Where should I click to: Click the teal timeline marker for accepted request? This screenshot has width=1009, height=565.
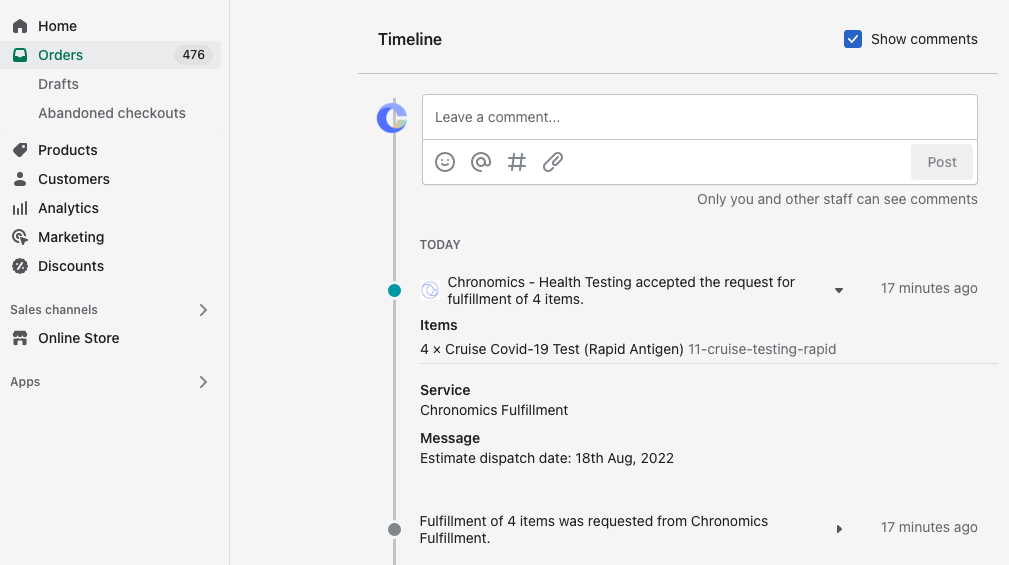tap(394, 291)
